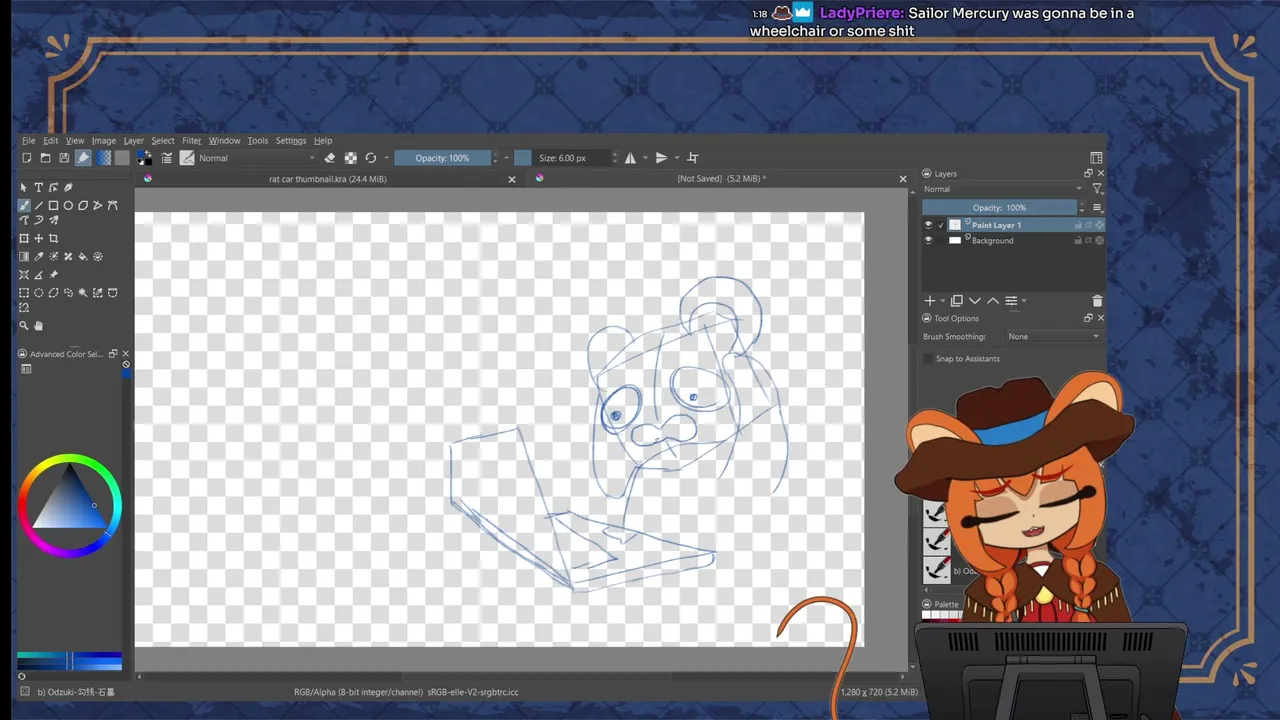Viewport: 1280px width, 720px height.
Task: Open Brush Smoothing None dropdown
Action: 1053,337
